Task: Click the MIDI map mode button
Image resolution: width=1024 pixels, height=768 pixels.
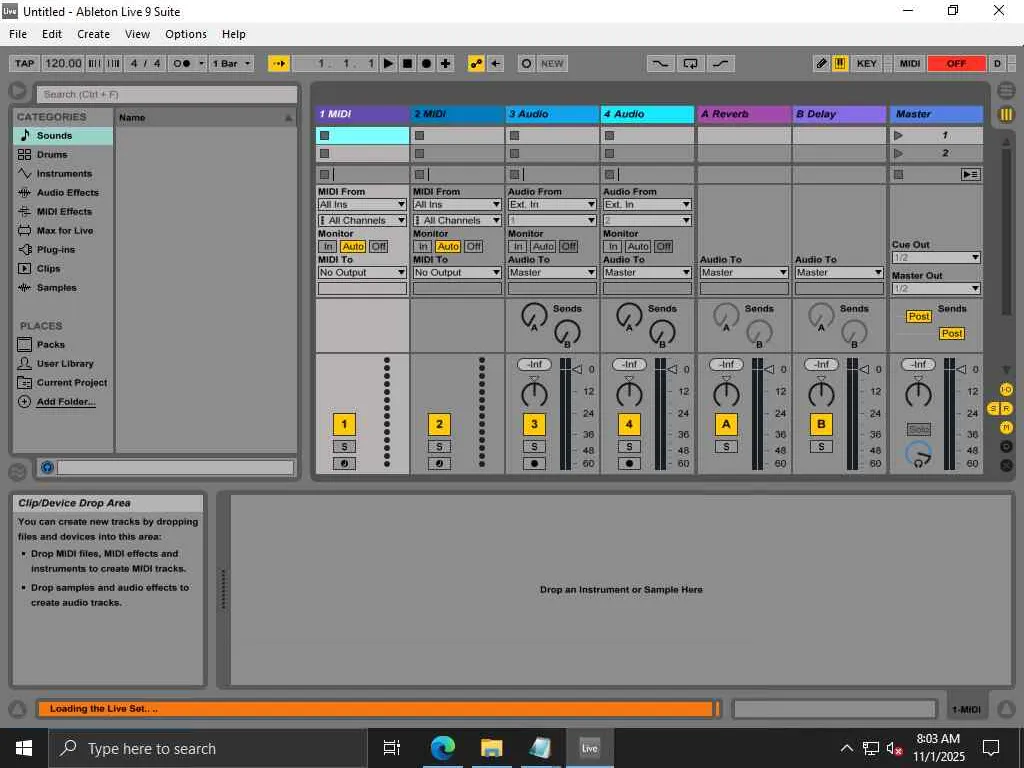Action: click(x=910, y=63)
